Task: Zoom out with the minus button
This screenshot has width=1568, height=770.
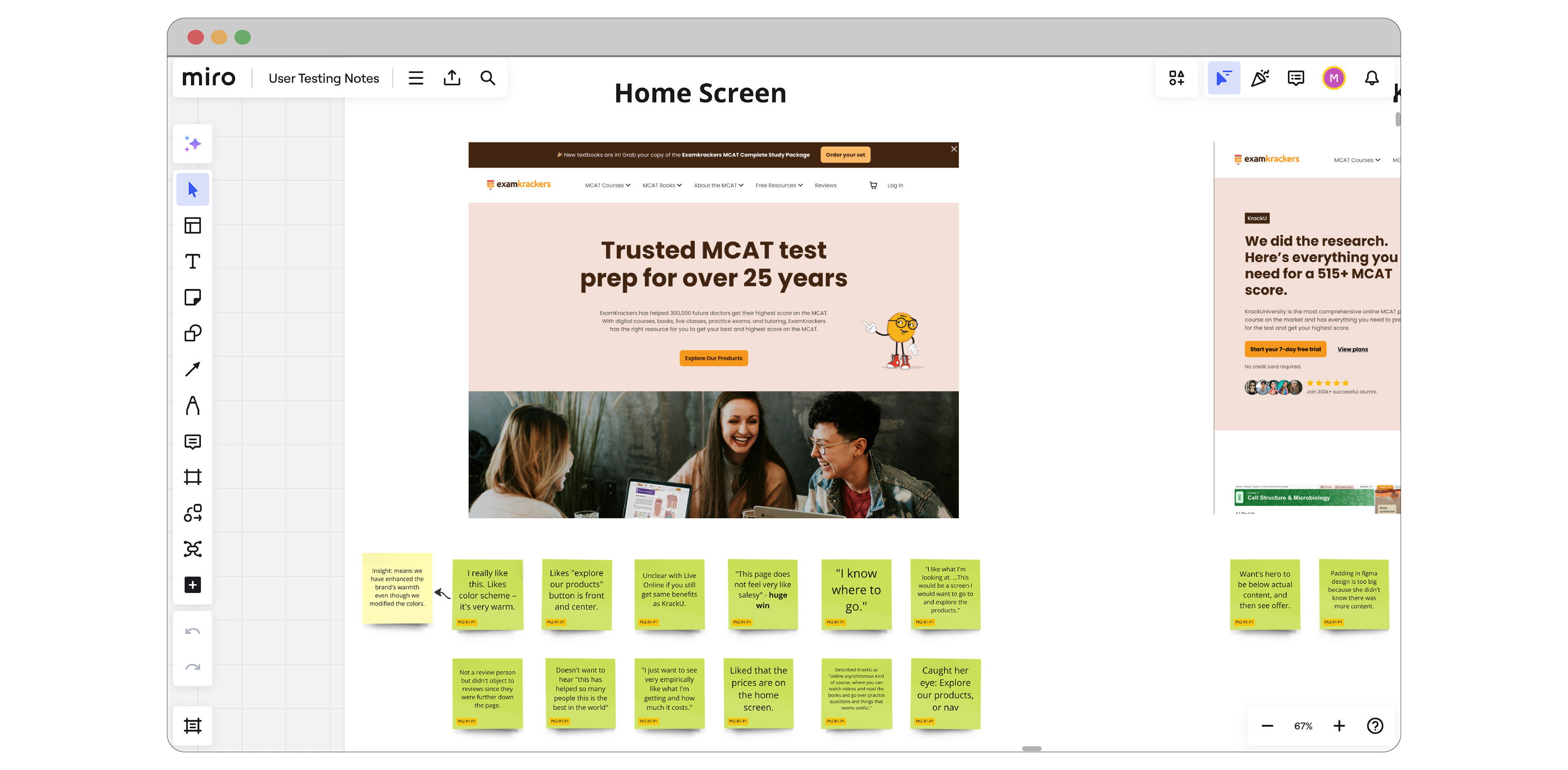Action: coord(1267,725)
